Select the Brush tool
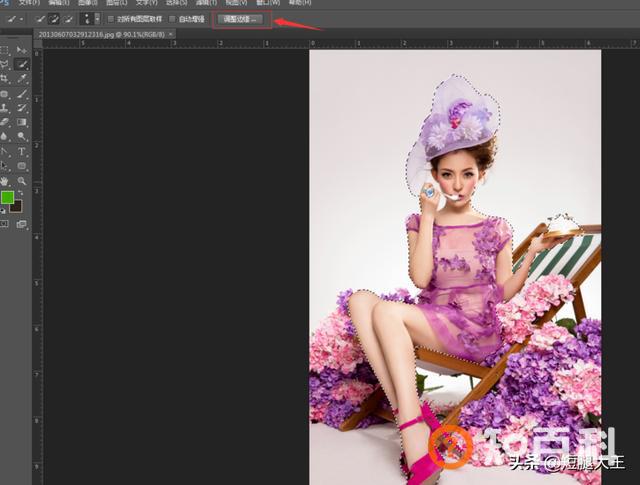This screenshot has width=640, height=485. pos(22,94)
